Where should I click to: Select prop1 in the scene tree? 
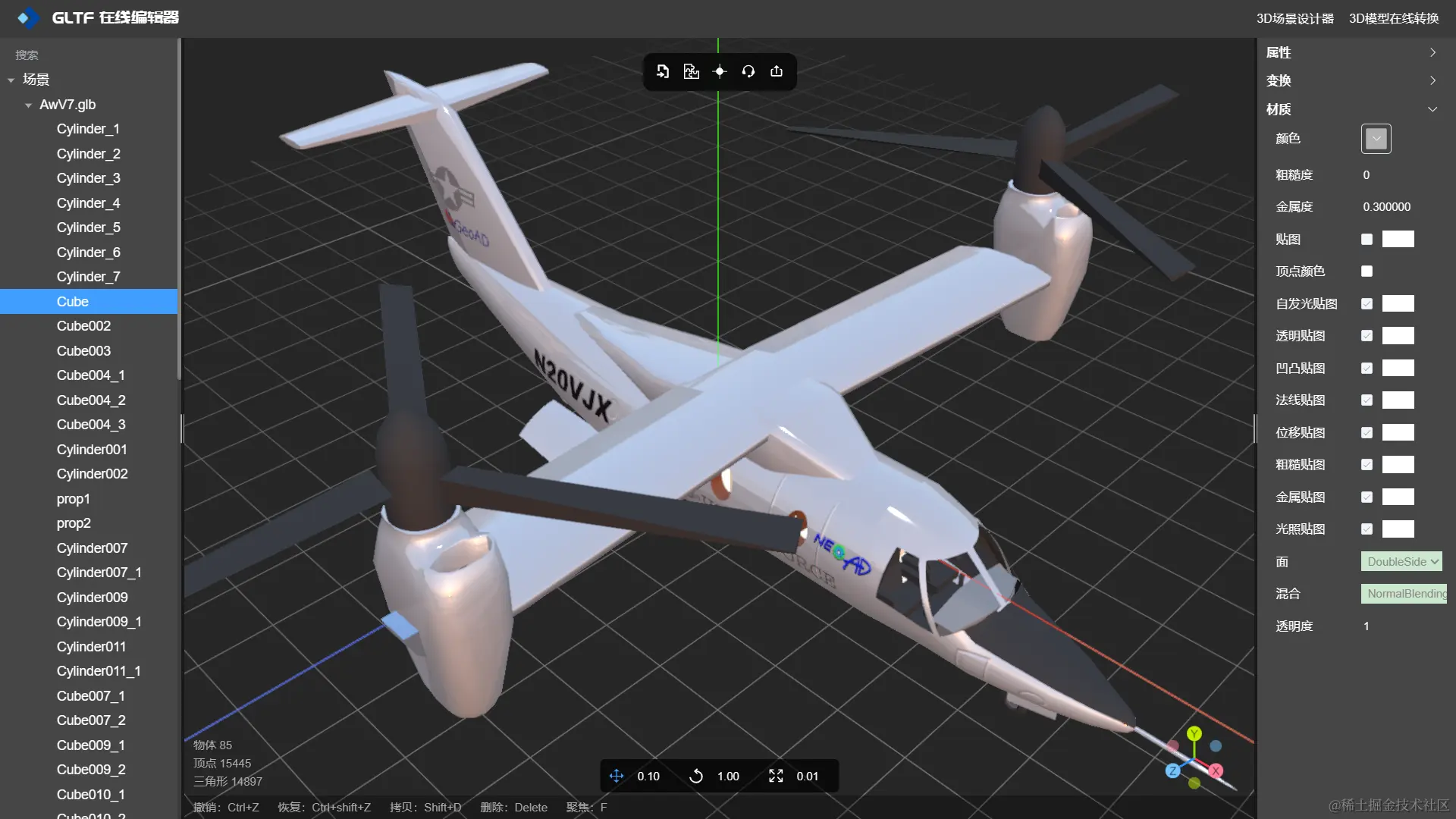coord(73,499)
